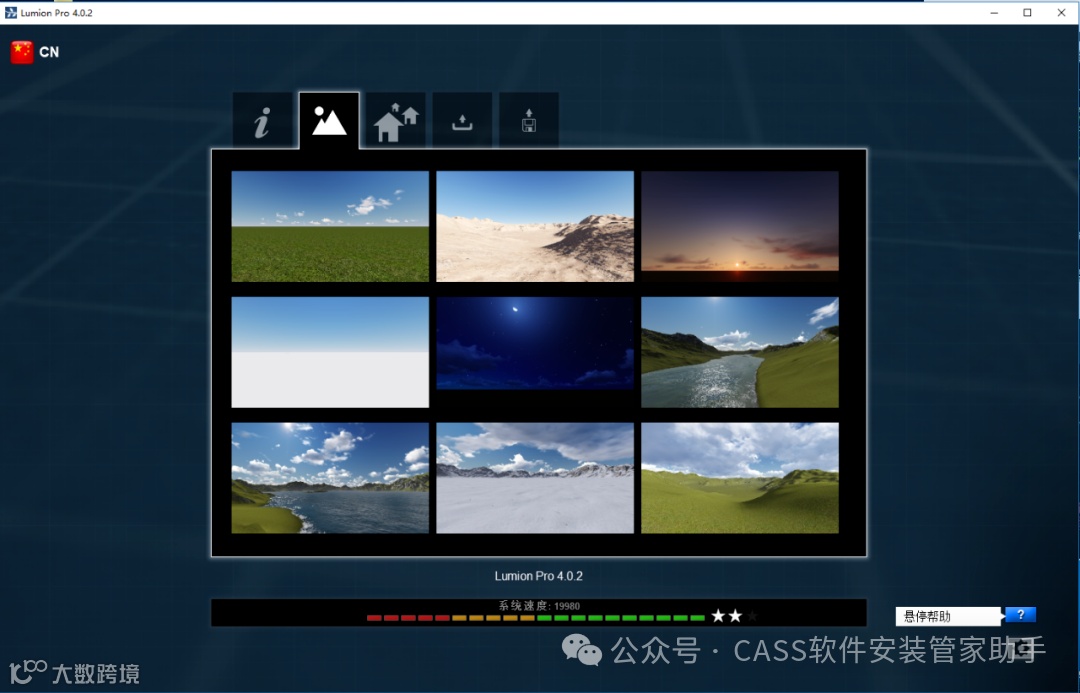
Task: Close the Lumion Pro window
Action: [1061, 12]
